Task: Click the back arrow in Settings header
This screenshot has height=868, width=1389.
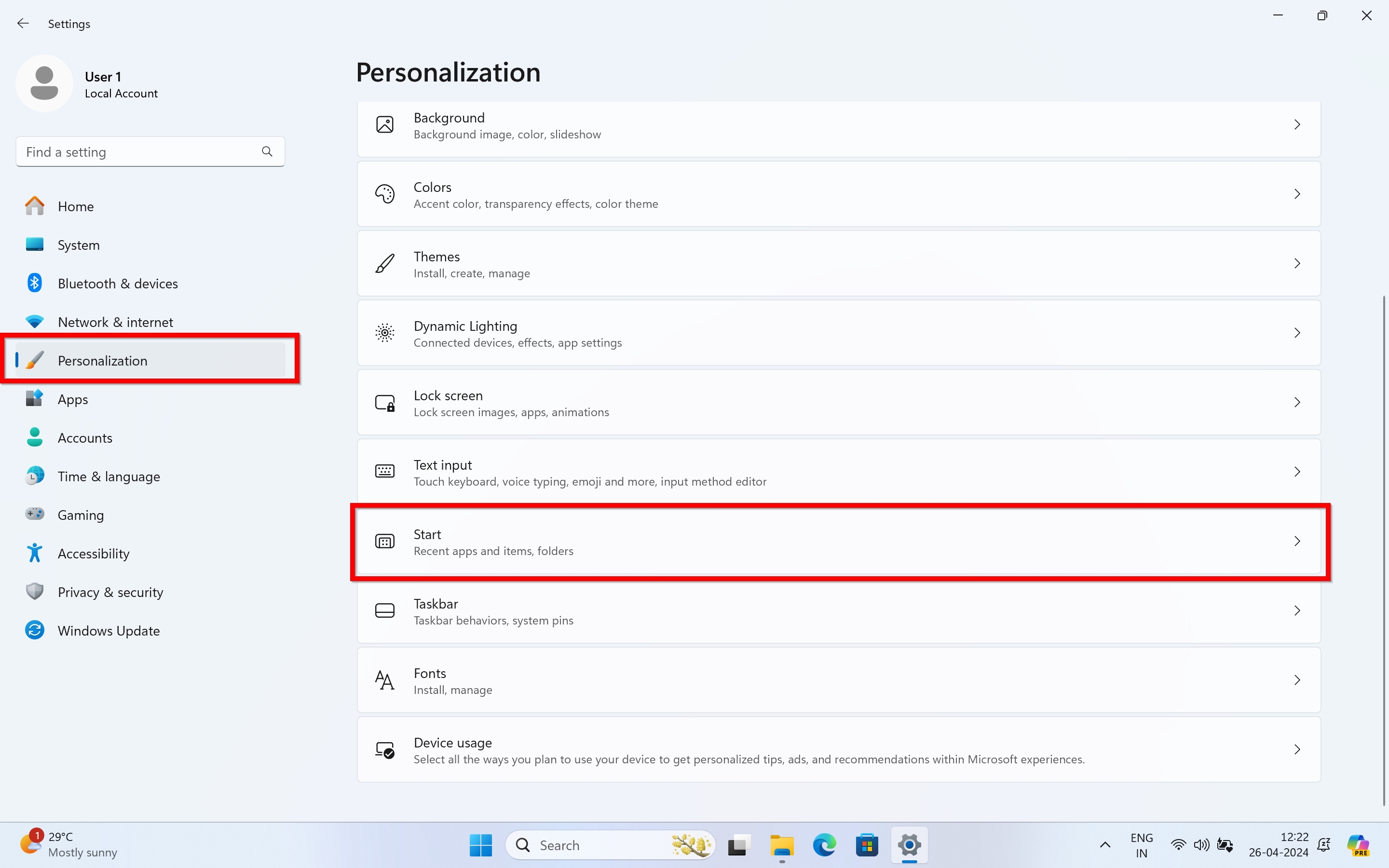Action: point(23,24)
